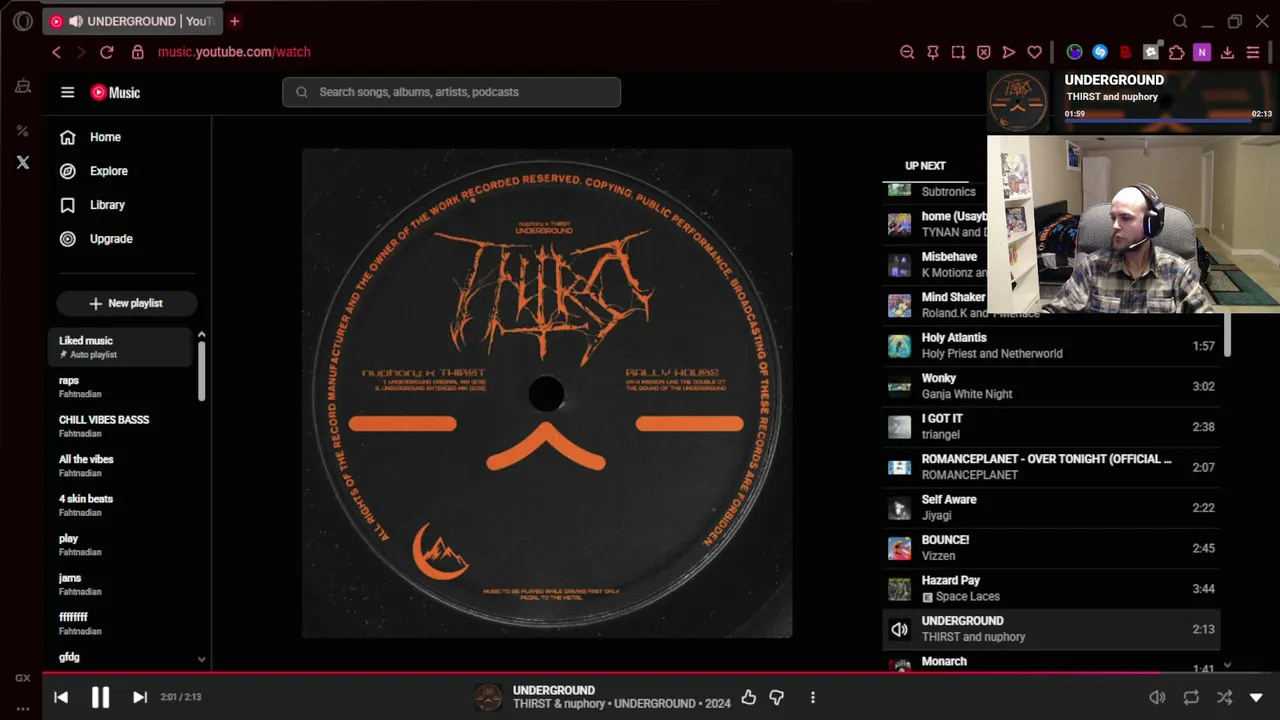Open the Shazam extension
Image resolution: width=1280 pixels, height=720 pixels.
click(1100, 52)
